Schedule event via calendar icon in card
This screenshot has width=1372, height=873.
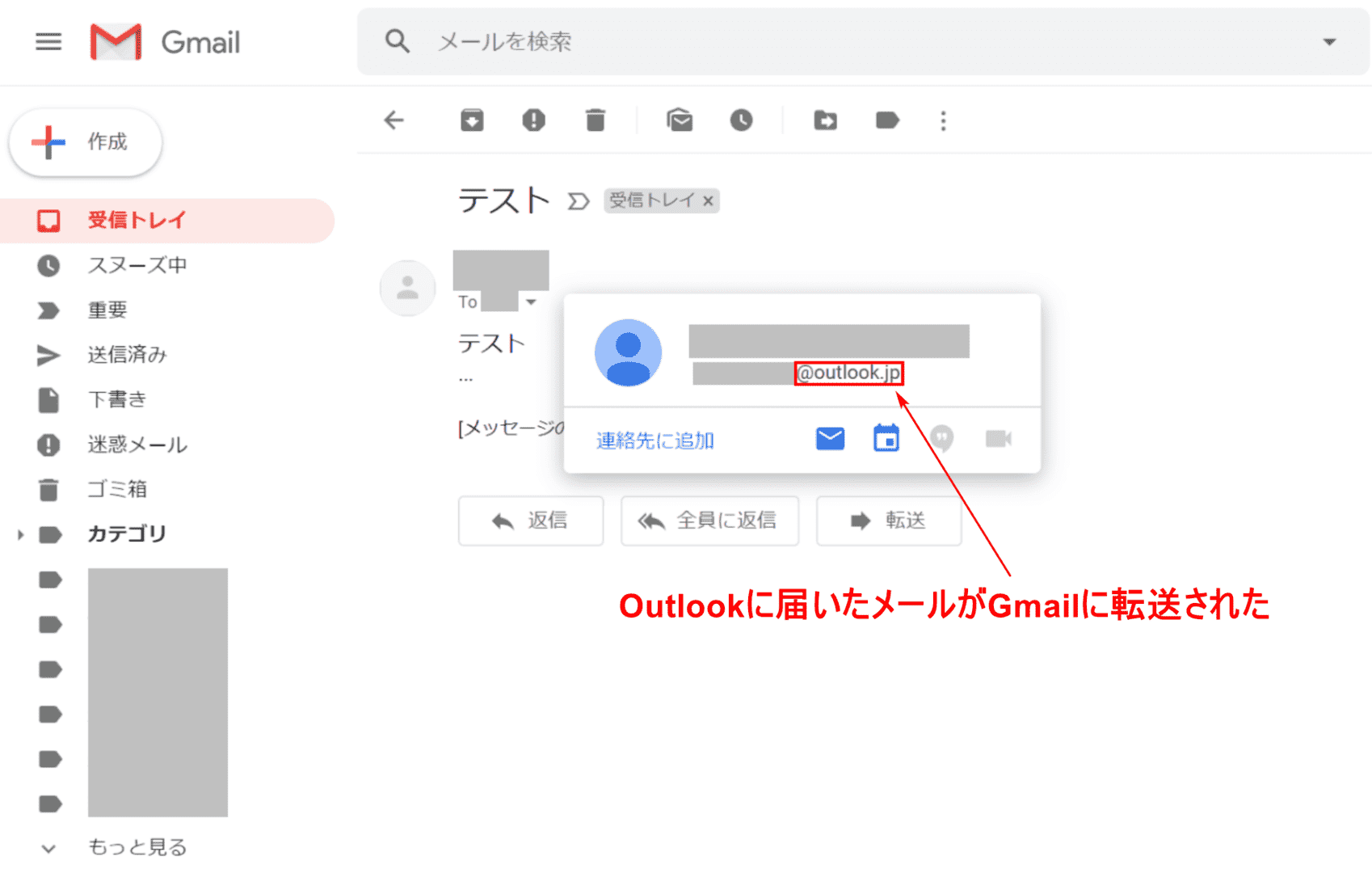click(886, 438)
